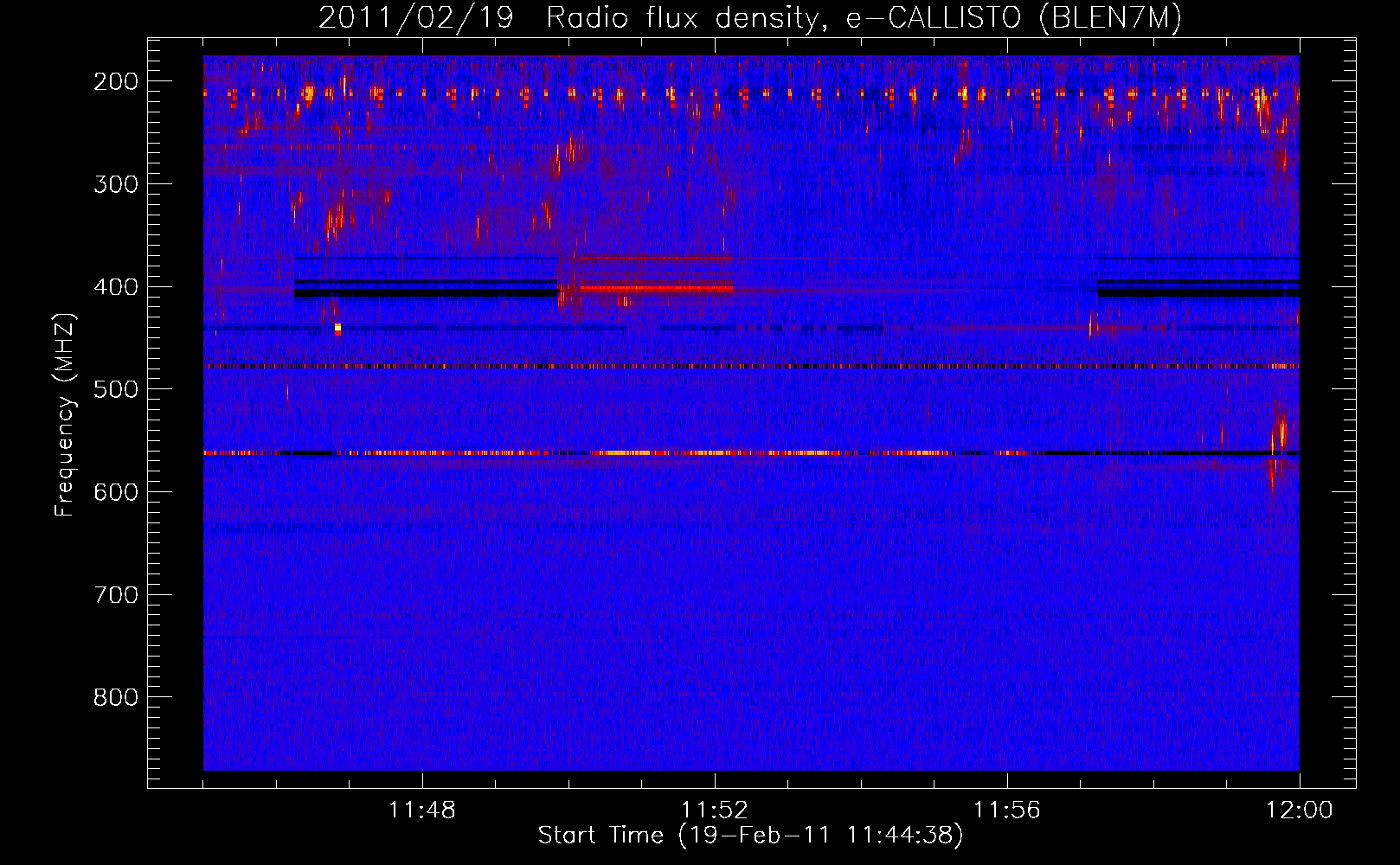Click the 200 frequency tick label
This screenshot has width=1400, height=865.
point(115,81)
